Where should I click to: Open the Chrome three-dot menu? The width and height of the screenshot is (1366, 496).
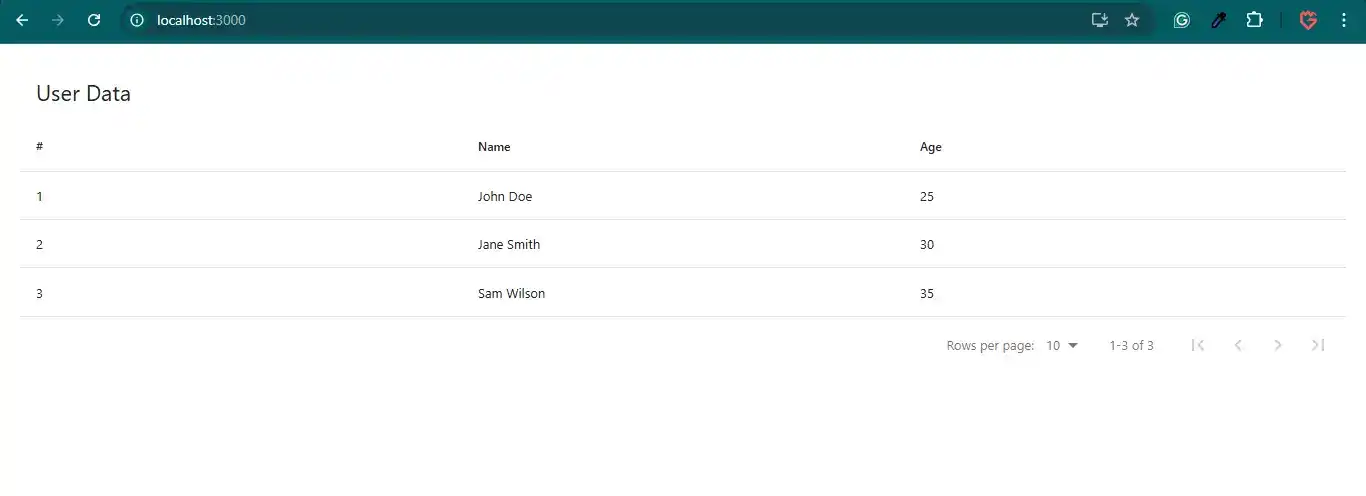coord(1344,20)
